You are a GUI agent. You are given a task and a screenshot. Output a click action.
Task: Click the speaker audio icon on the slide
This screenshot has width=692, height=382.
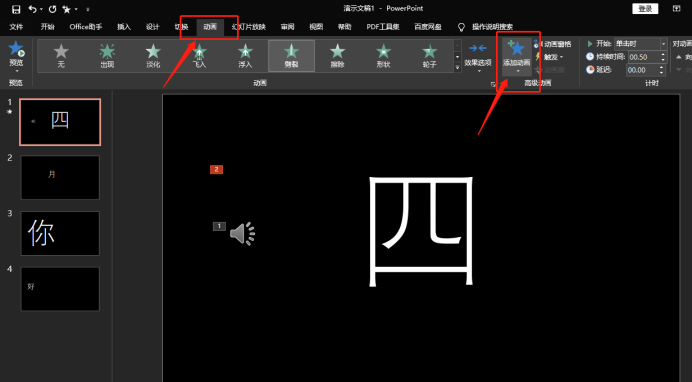click(x=243, y=233)
